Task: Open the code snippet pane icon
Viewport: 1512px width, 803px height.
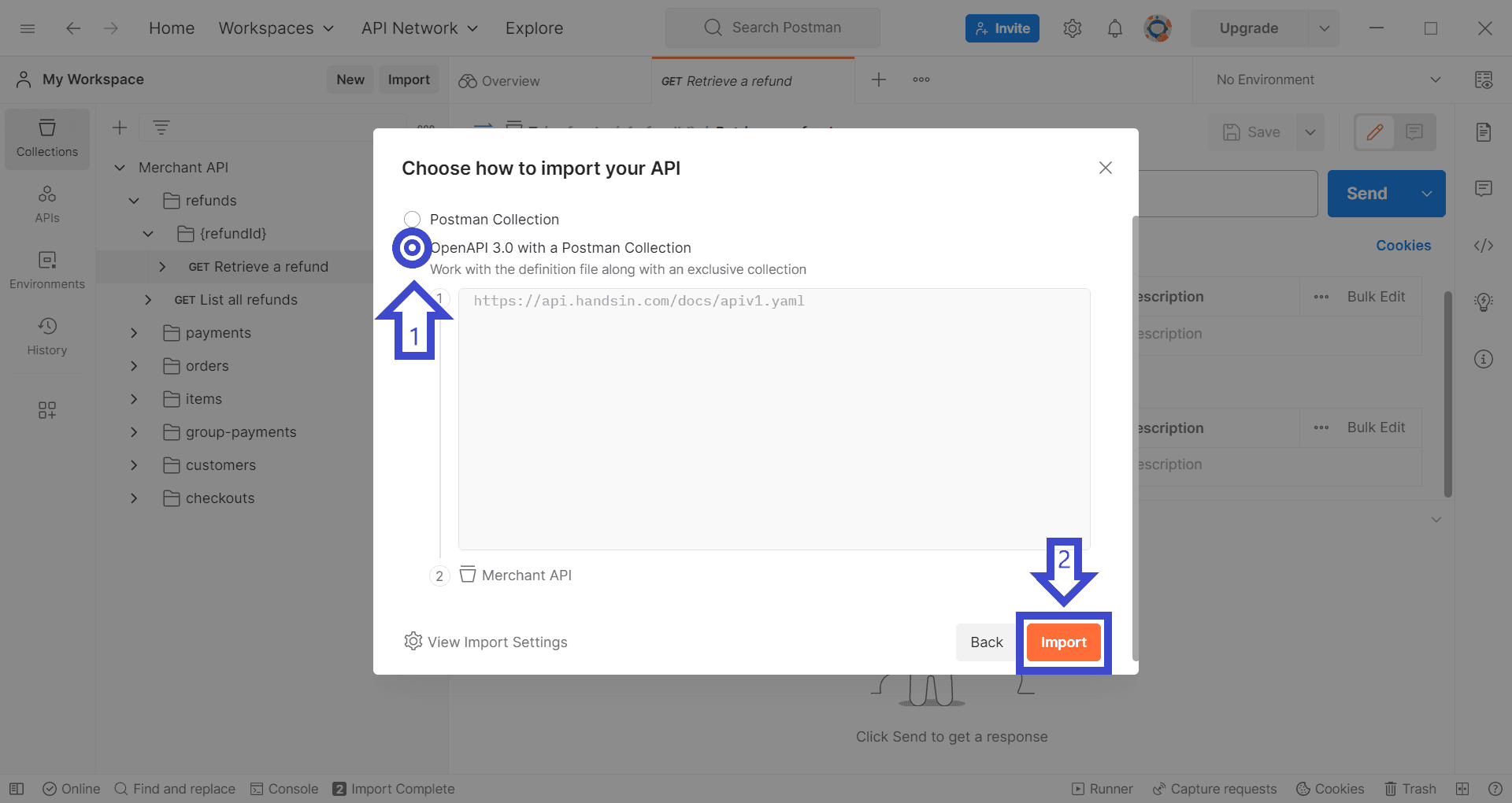Action: click(x=1484, y=246)
